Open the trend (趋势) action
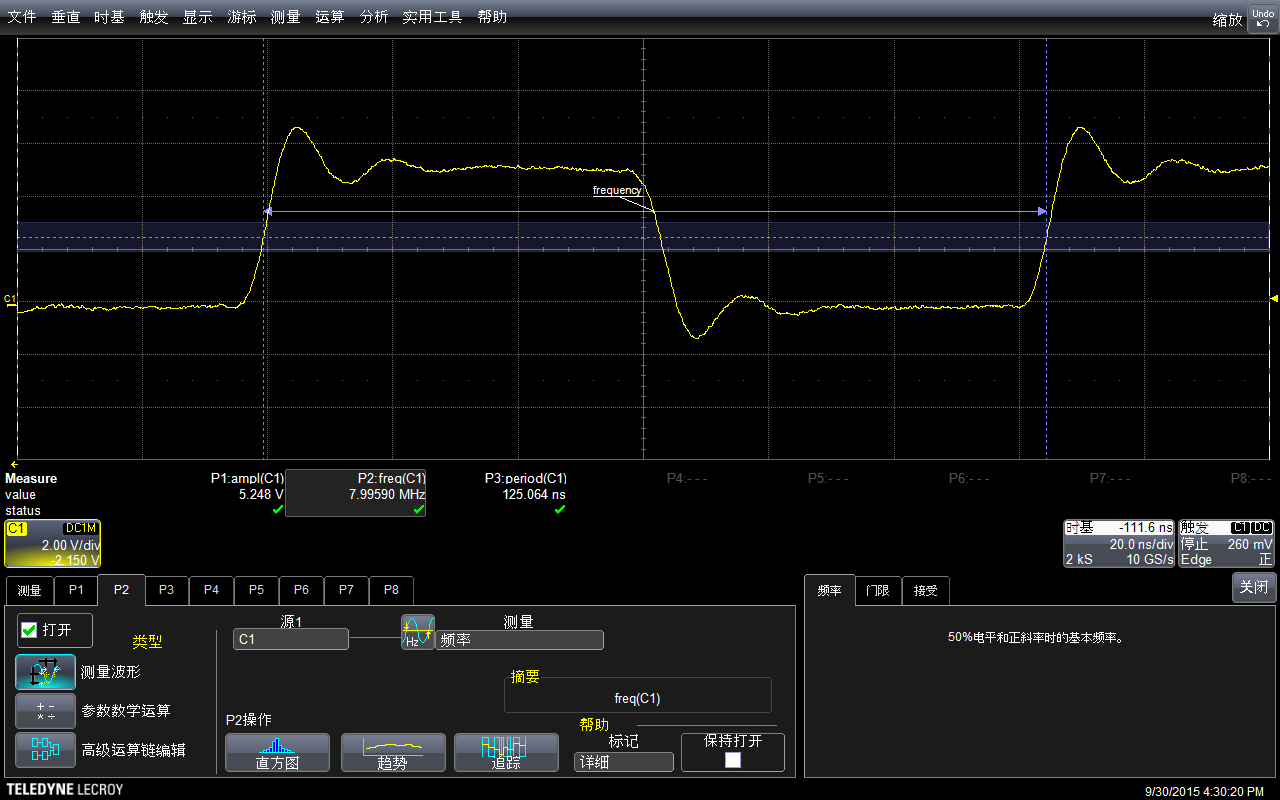 tap(392, 752)
